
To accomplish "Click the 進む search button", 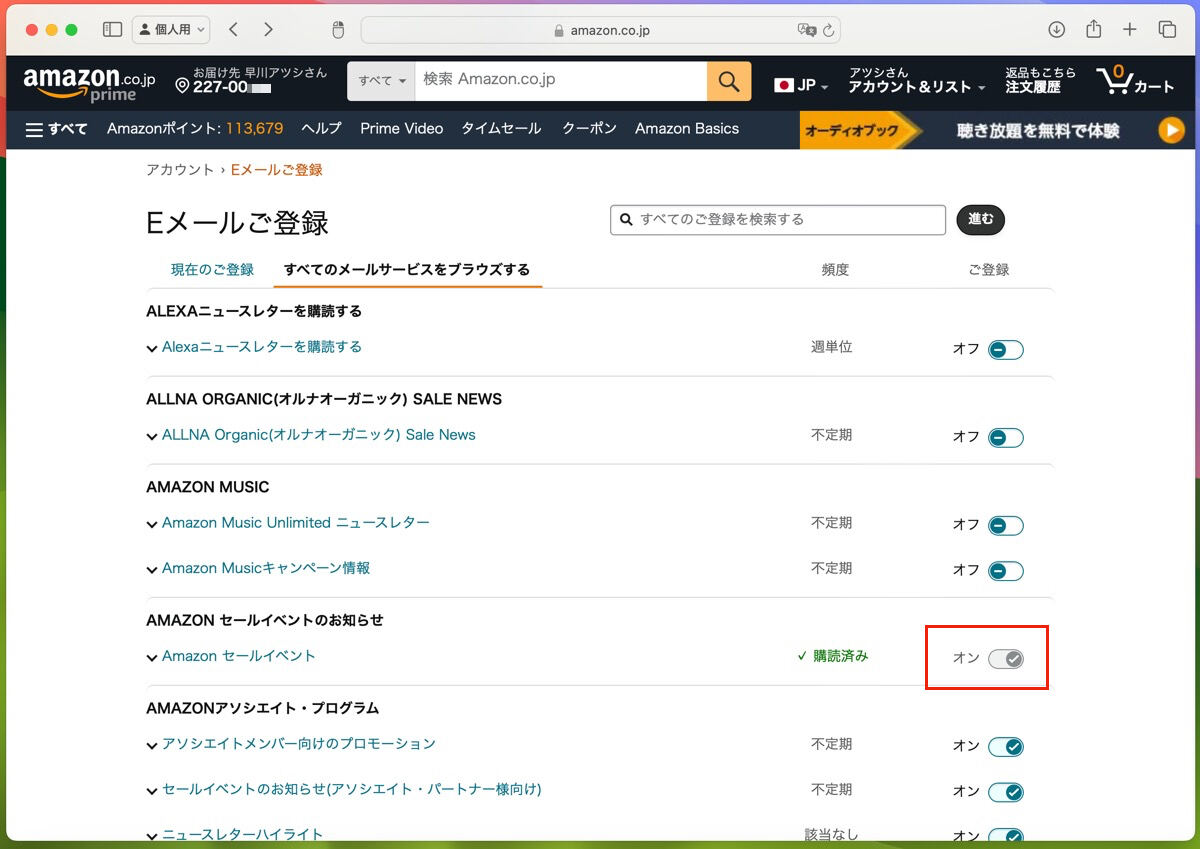I will 981,220.
